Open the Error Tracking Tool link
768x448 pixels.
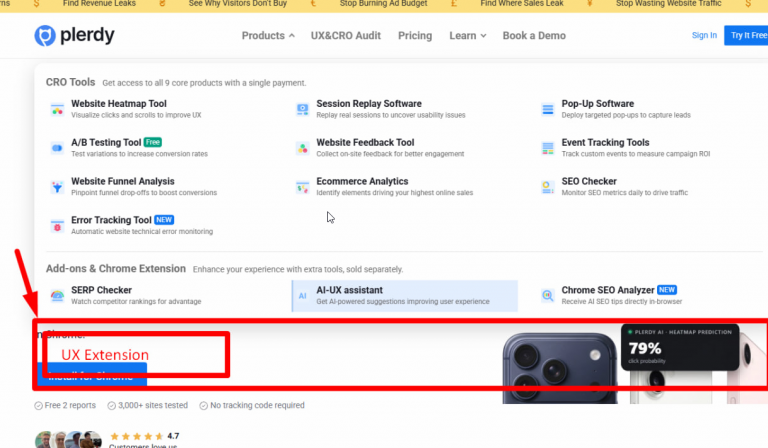click(111, 220)
